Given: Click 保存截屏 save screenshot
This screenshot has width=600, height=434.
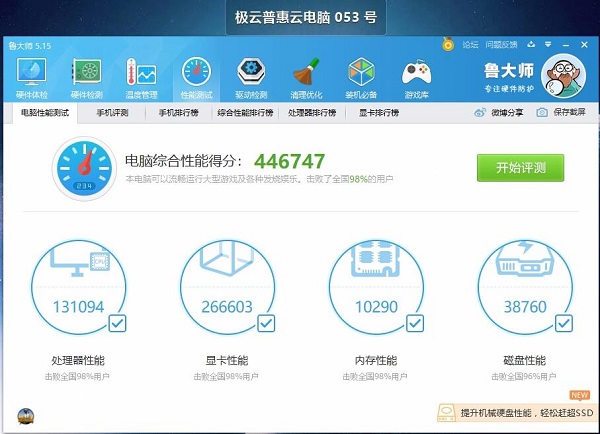Looking at the screenshot, I should 561,112.
